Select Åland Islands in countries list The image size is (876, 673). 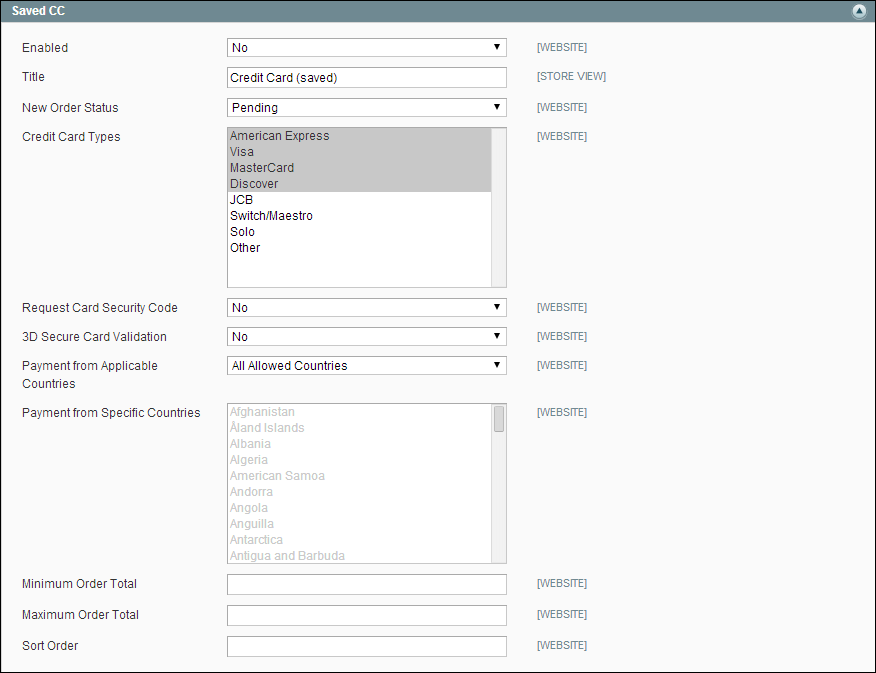pyautogui.click(x=360, y=428)
